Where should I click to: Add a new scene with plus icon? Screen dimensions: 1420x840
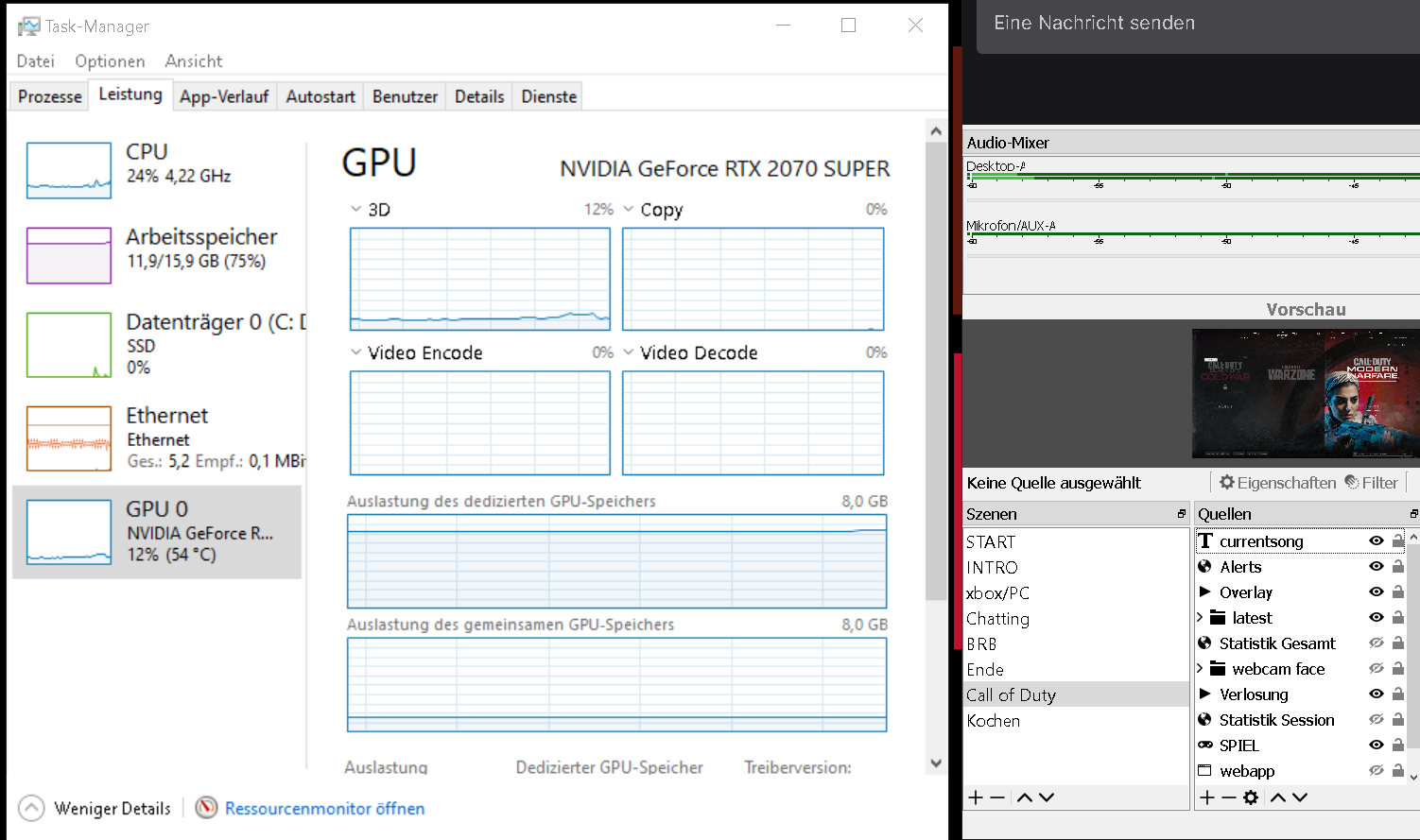pyautogui.click(x=976, y=797)
